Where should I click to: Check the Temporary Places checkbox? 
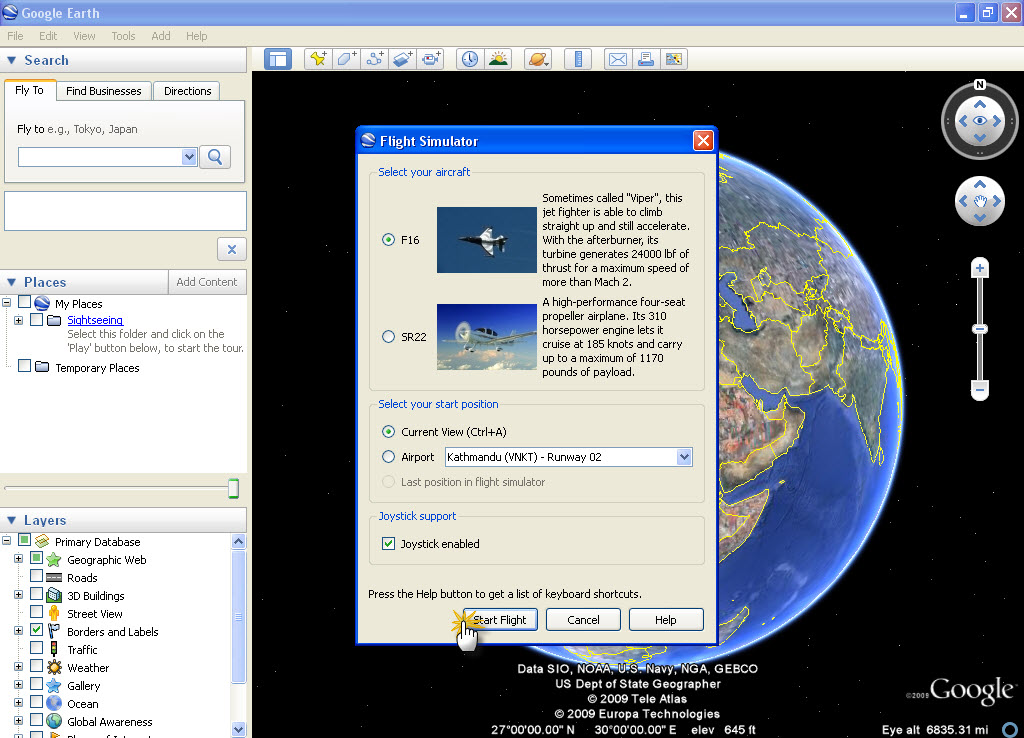(25, 366)
